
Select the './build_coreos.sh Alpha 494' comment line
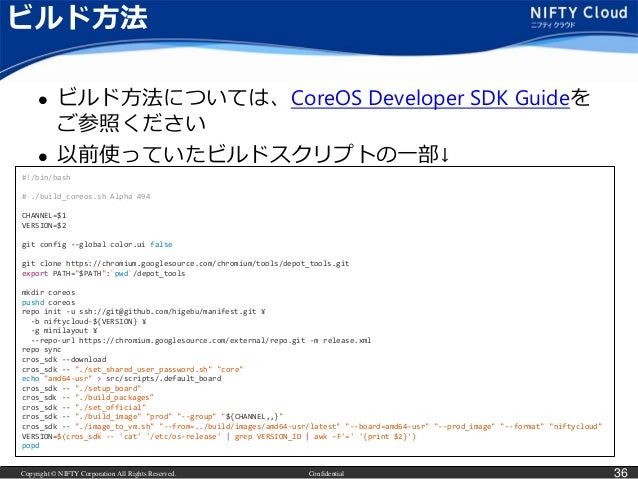(x=86, y=197)
